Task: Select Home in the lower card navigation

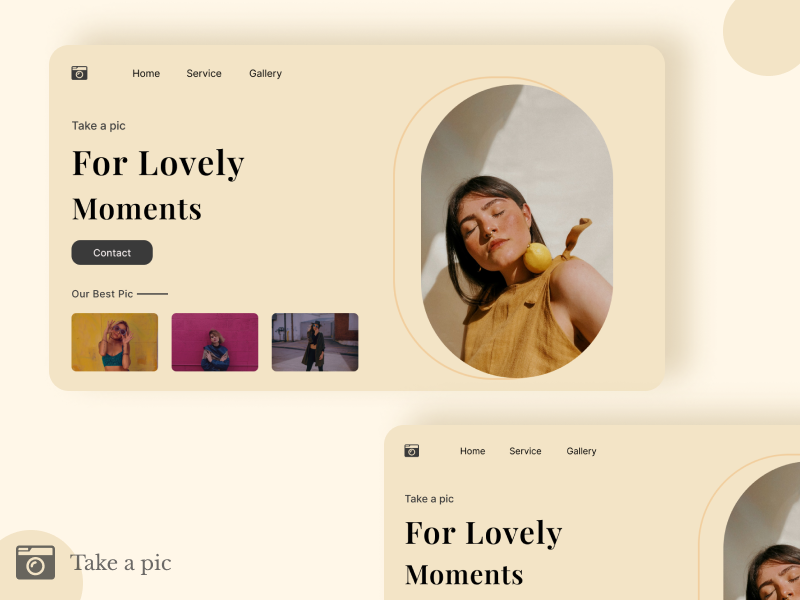Action: pyautogui.click(x=472, y=451)
